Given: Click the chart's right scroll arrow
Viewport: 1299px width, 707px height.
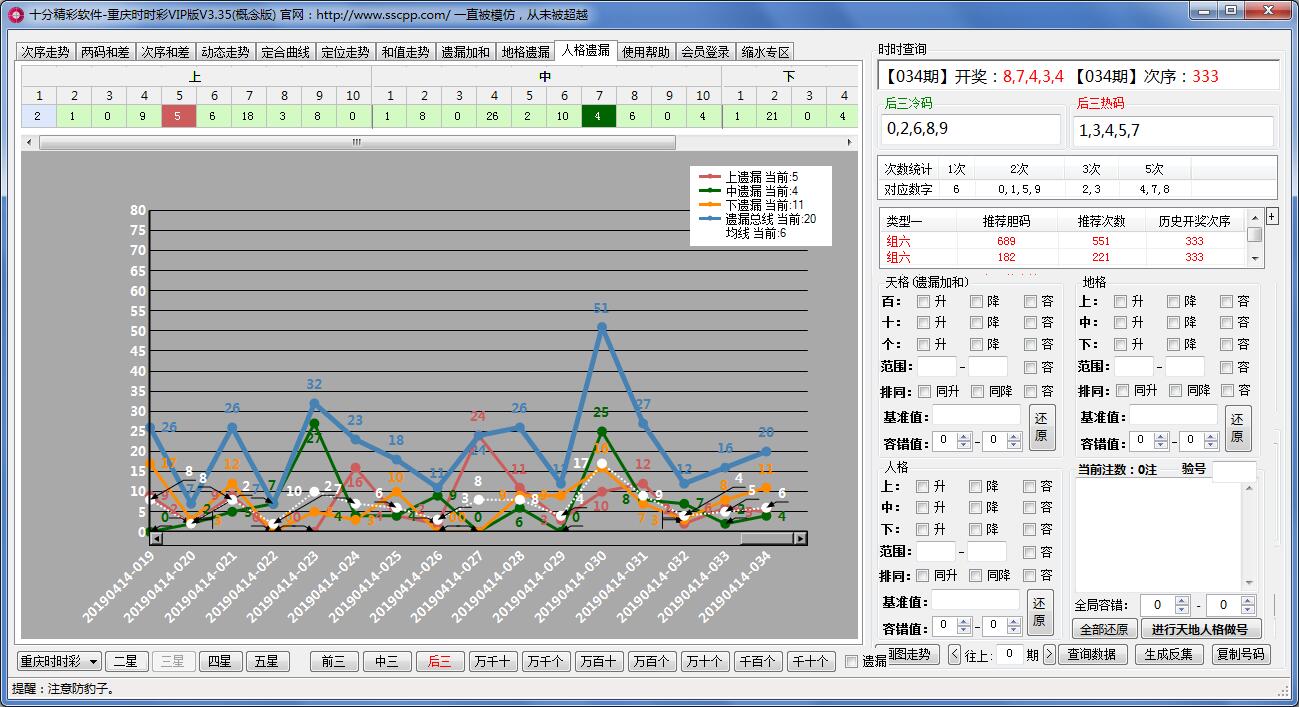Looking at the screenshot, I should click(x=799, y=538).
